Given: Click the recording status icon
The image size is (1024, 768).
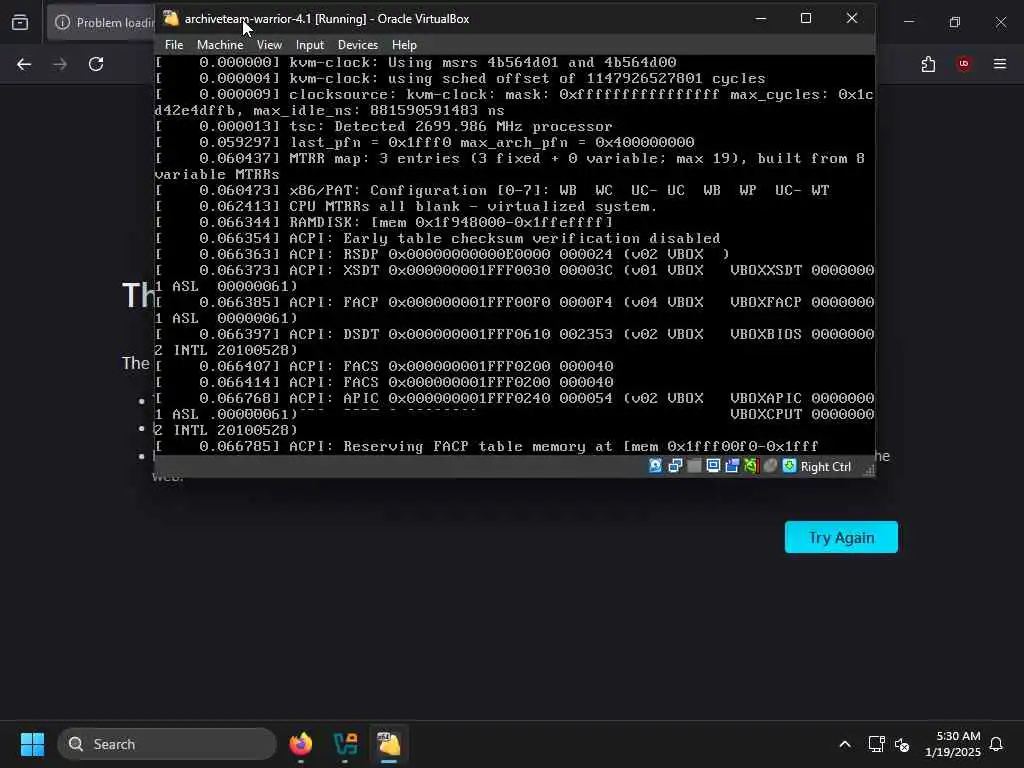Looking at the screenshot, I should tap(732, 466).
